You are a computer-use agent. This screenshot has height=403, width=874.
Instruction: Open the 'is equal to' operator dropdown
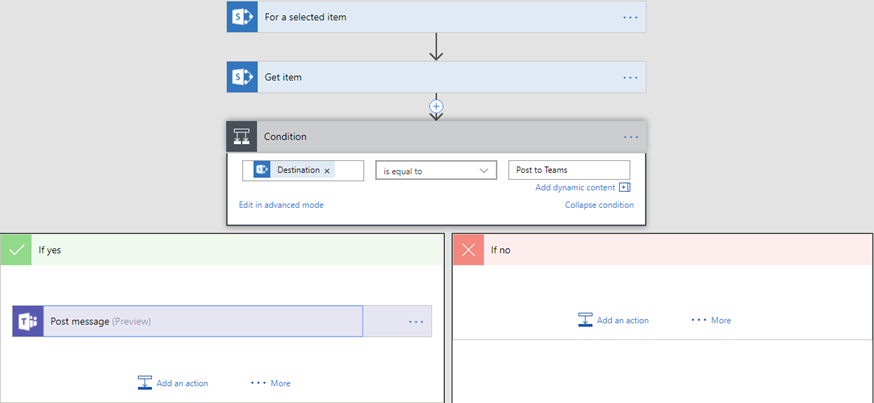tap(436, 171)
